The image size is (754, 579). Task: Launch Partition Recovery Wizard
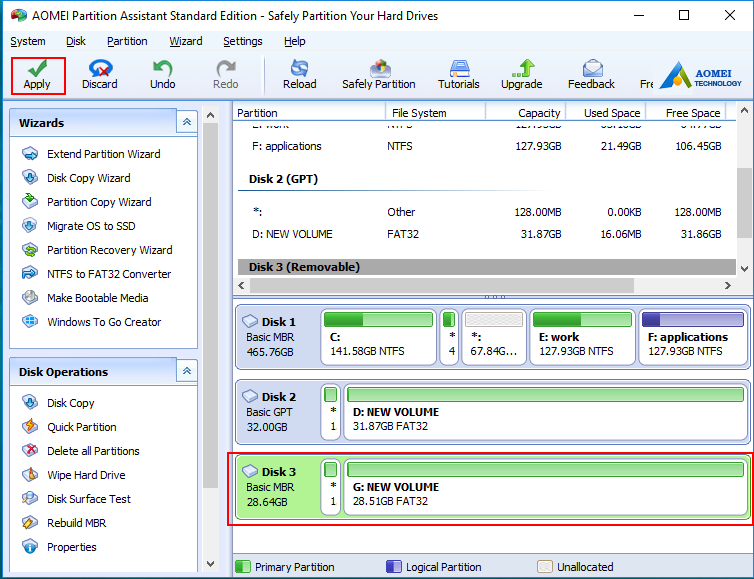pos(97,250)
